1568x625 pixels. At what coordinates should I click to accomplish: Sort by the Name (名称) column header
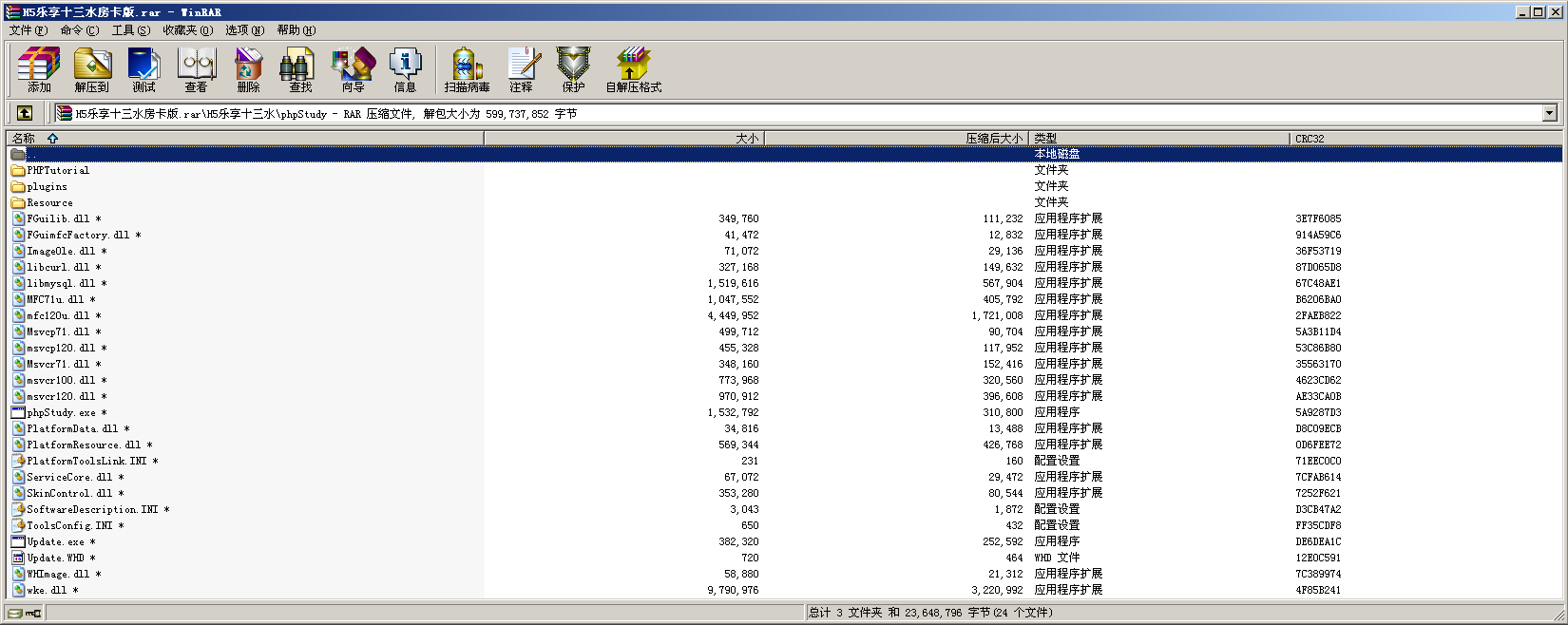click(x=24, y=139)
